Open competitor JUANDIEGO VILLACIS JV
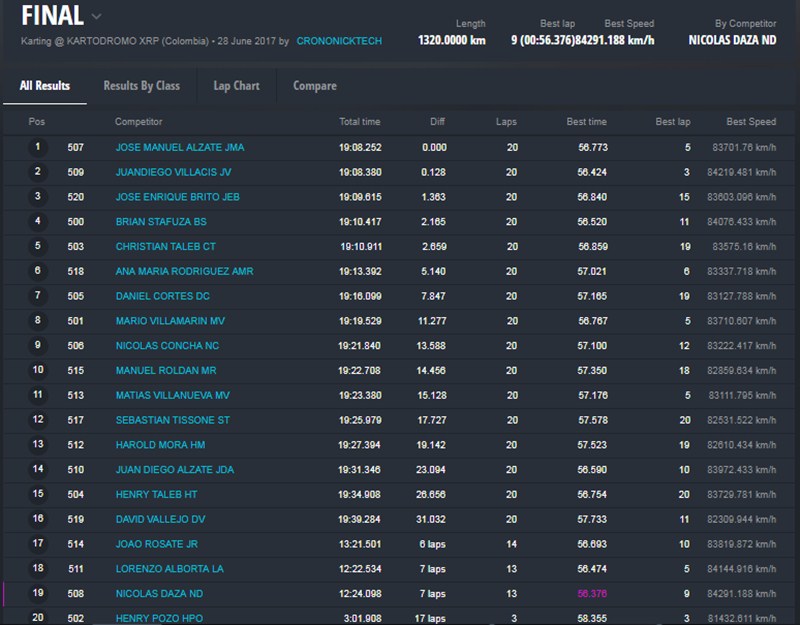 (x=173, y=172)
